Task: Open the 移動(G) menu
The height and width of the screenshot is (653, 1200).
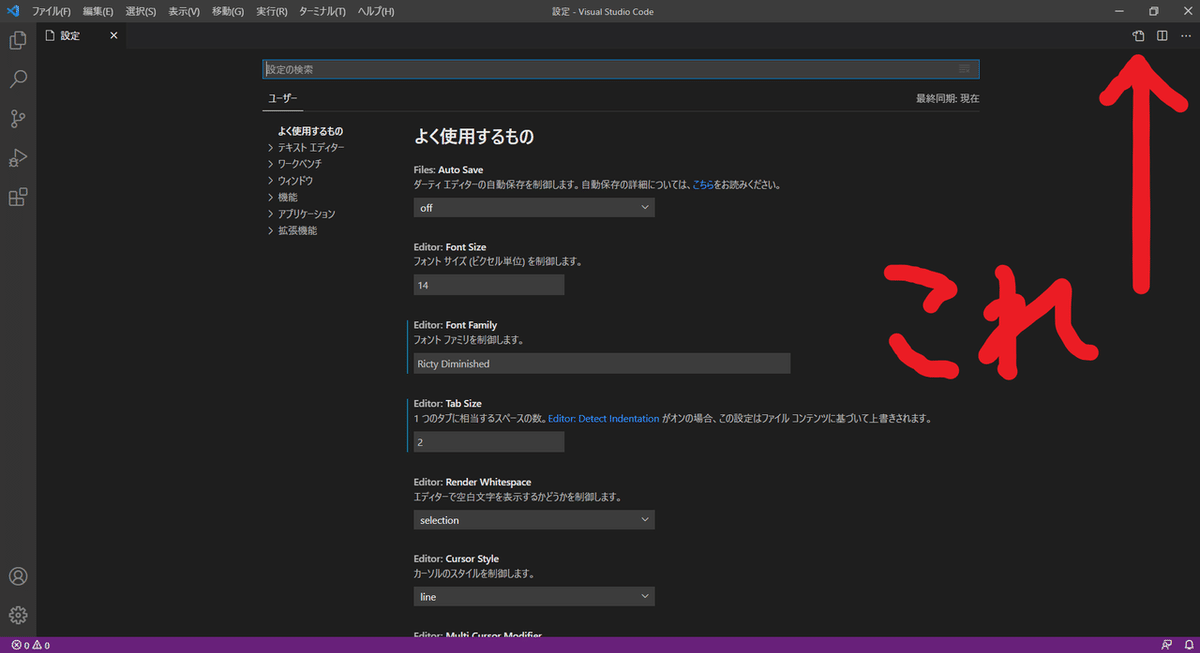Action: click(x=228, y=11)
